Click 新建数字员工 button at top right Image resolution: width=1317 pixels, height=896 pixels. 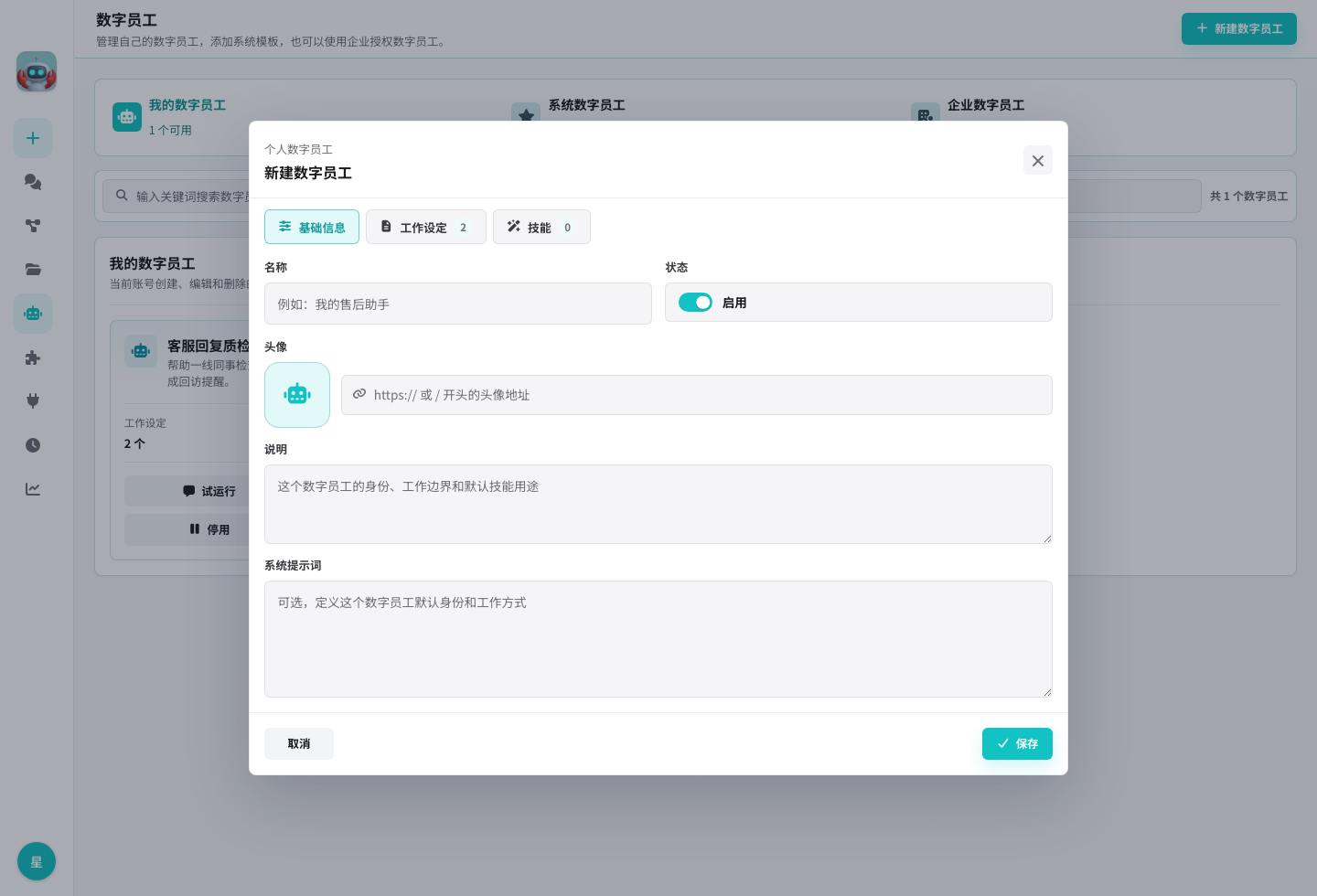coord(1239,28)
